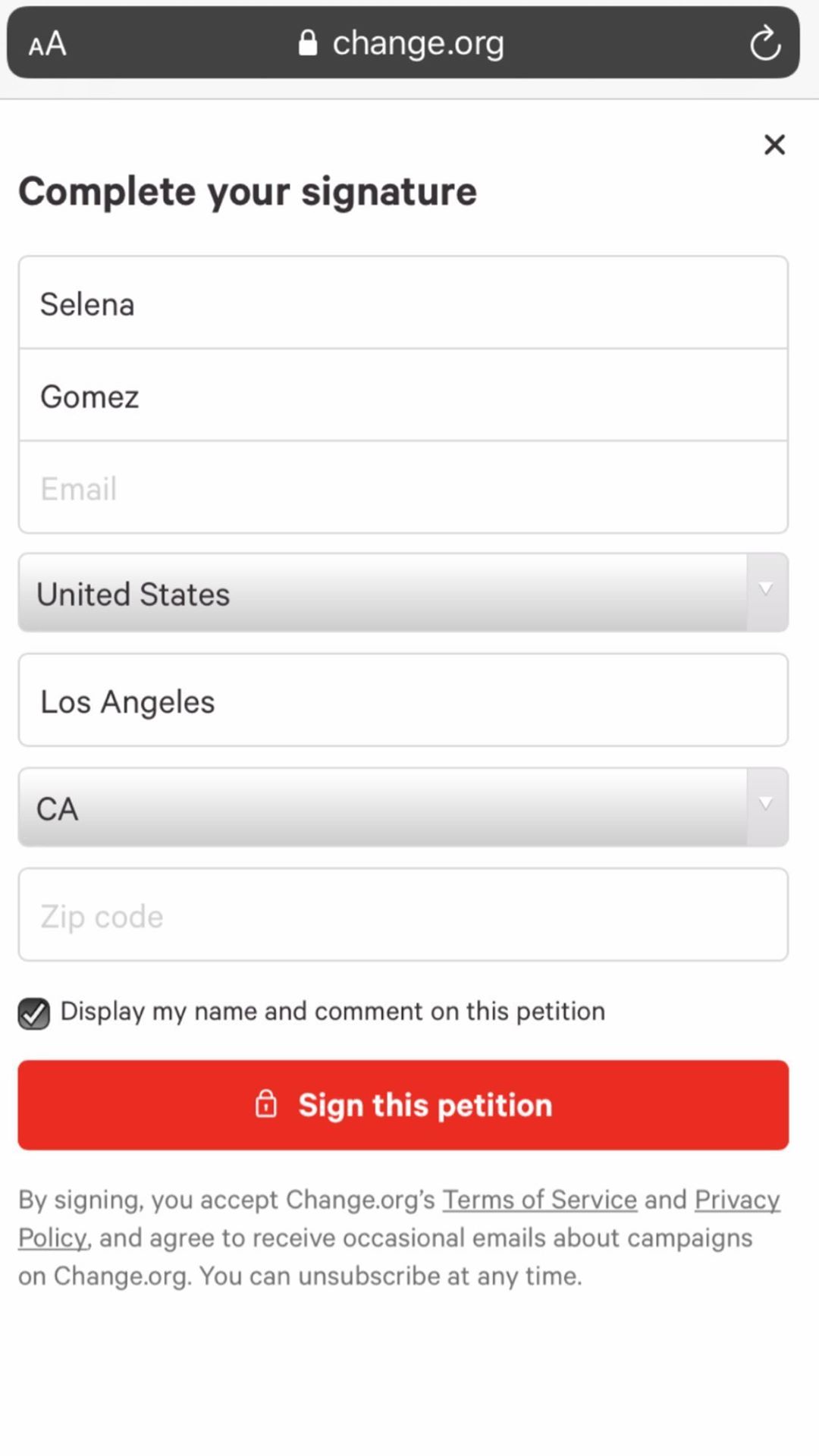
Task: Tap the padlock icon in address bar
Action: click(x=307, y=43)
